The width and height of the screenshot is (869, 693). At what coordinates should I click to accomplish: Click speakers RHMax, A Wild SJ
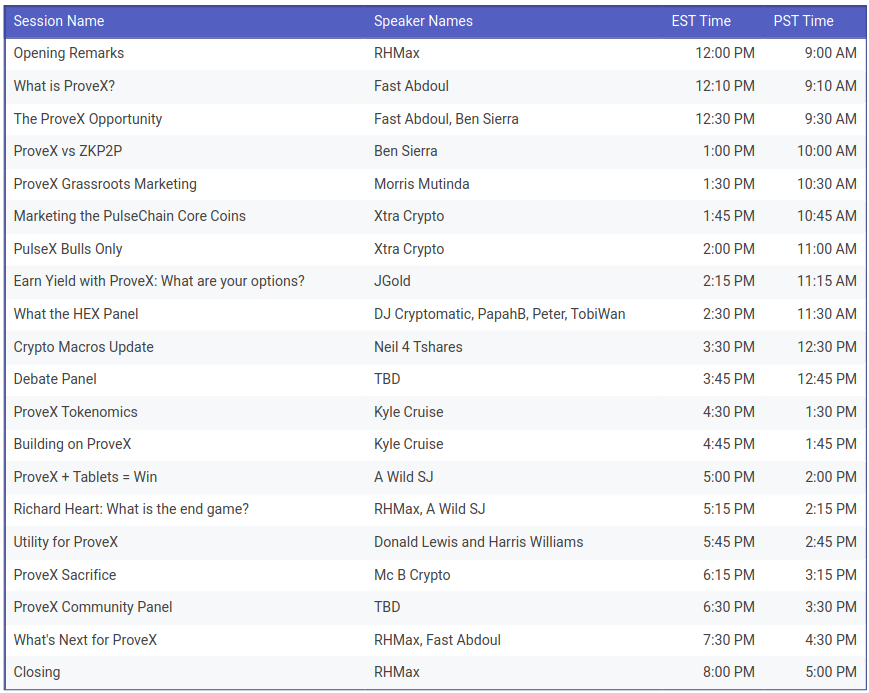click(430, 509)
